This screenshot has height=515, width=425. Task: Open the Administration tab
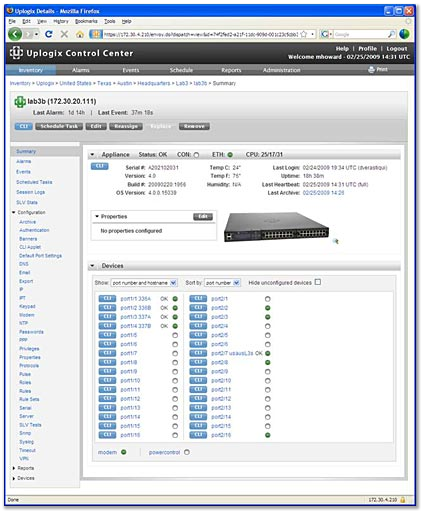click(281, 70)
